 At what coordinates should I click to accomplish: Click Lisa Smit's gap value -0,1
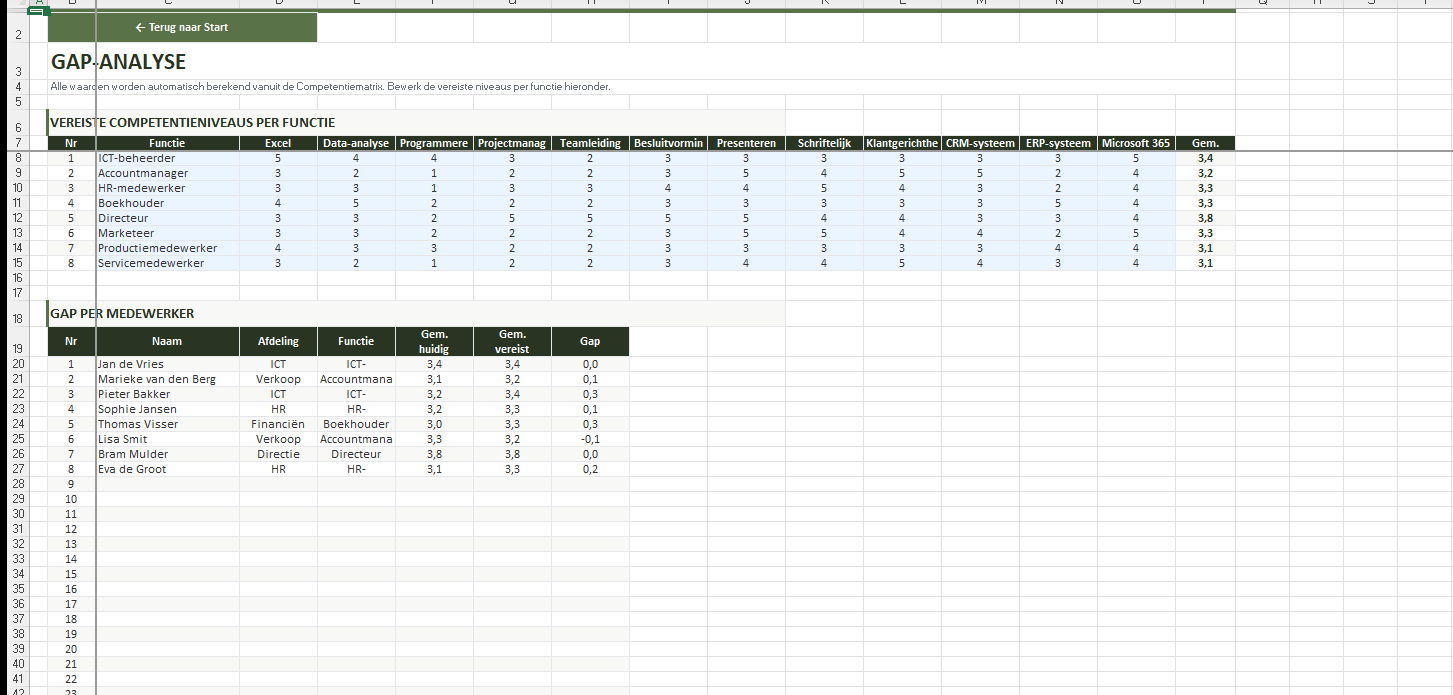click(x=590, y=439)
